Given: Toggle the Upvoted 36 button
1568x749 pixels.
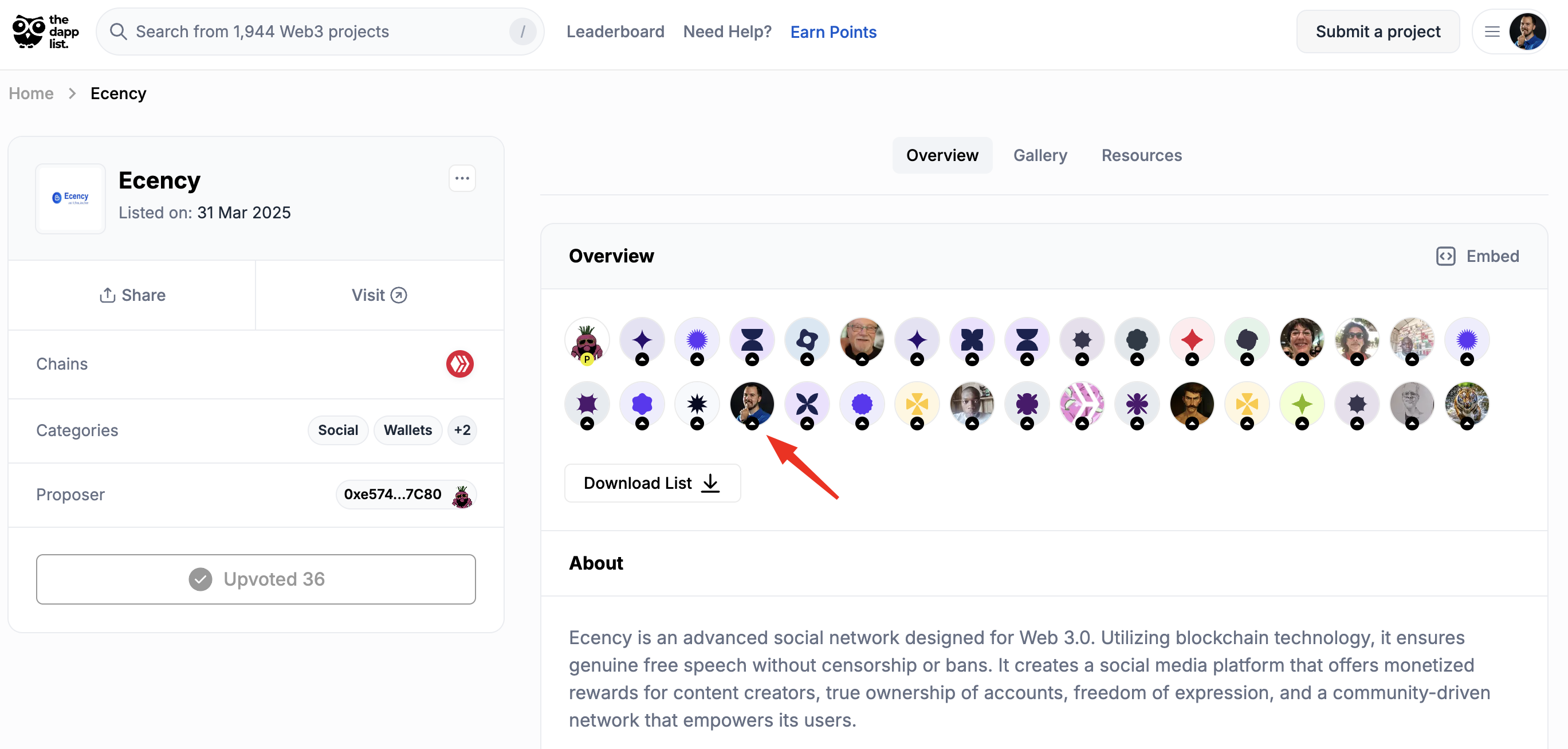Looking at the screenshot, I should [256, 579].
